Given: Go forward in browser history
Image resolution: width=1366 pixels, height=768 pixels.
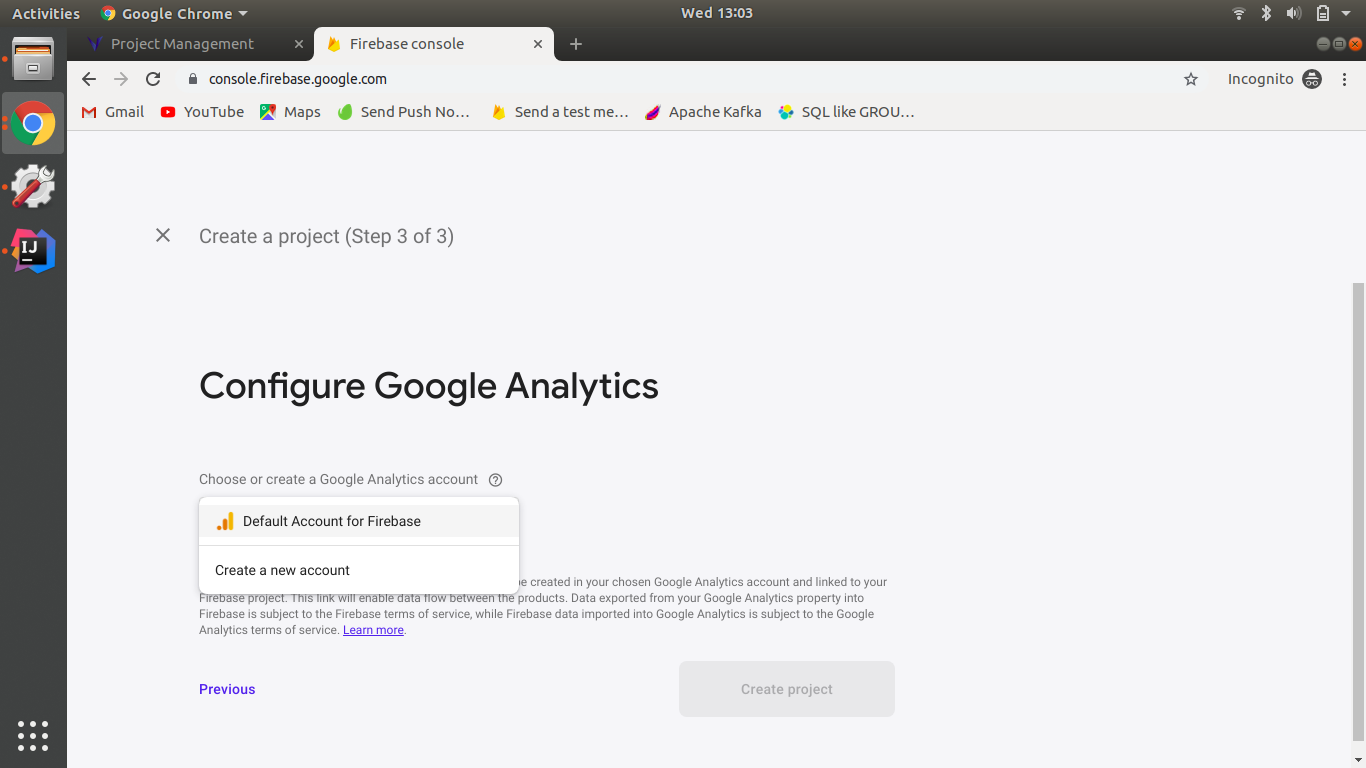Looking at the screenshot, I should tap(121, 79).
